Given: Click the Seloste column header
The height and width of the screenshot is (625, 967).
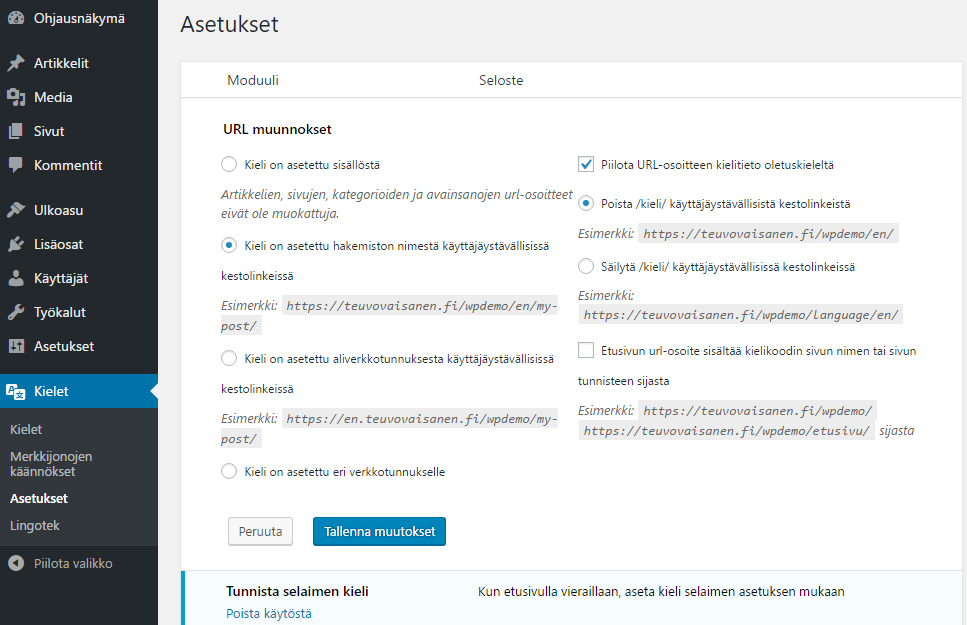Looking at the screenshot, I should pos(501,80).
